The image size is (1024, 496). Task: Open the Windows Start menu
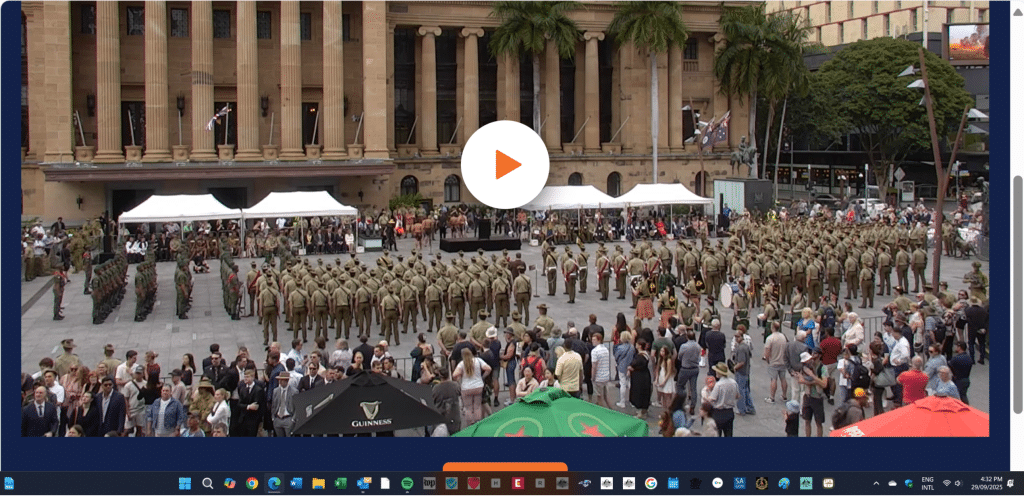click(x=185, y=484)
